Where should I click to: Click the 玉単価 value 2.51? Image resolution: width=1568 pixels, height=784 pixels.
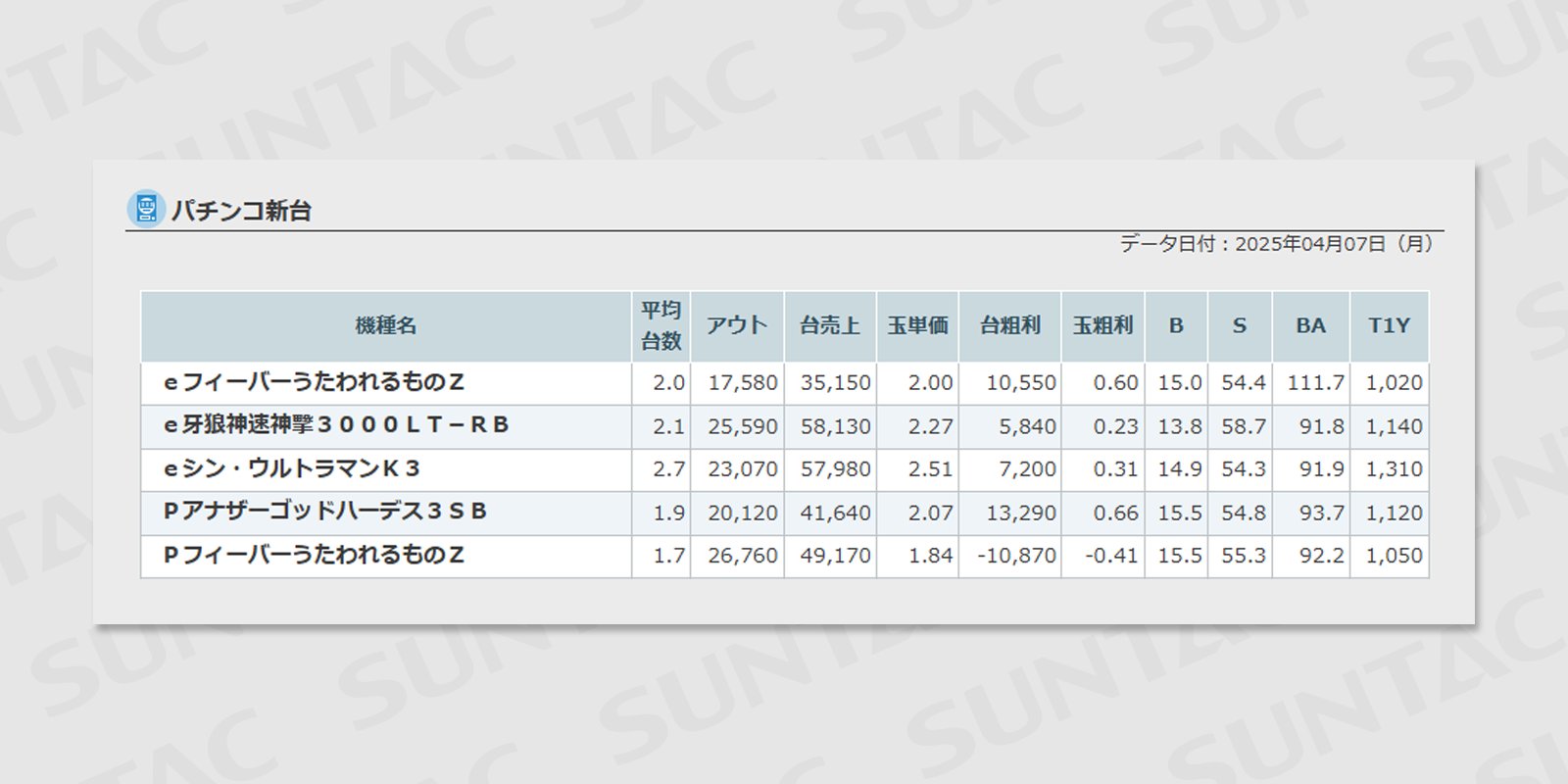click(x=931, y=469)
